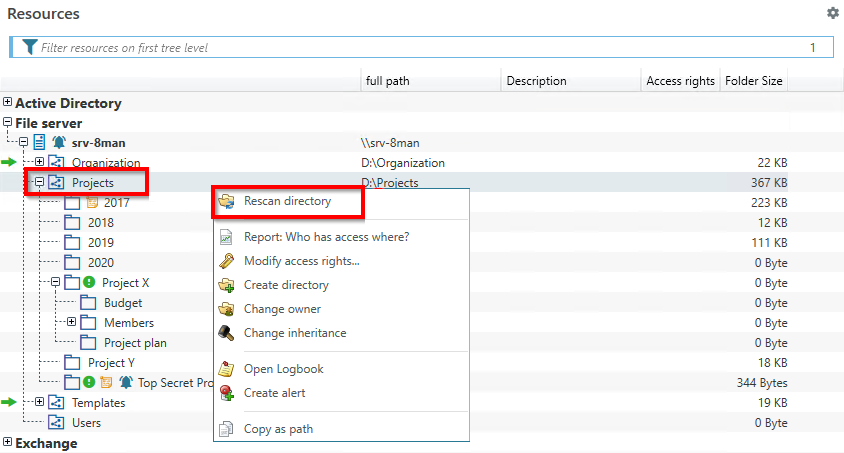Screen dimensions: 844x453
Task: Expand the Active Directory node
Action: pyautogui.click(x=8, y=103)
